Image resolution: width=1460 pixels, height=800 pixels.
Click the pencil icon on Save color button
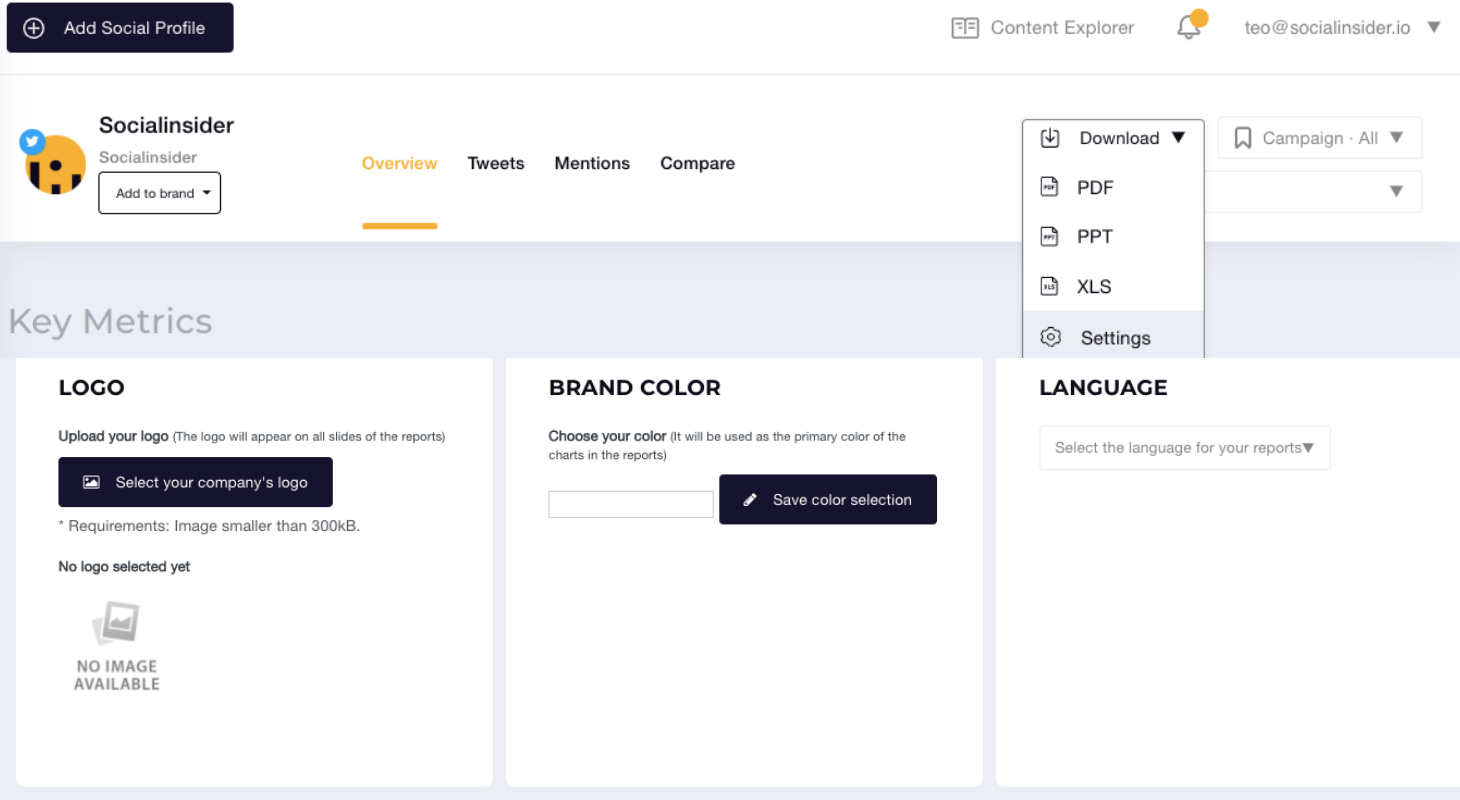pos(750,500)
